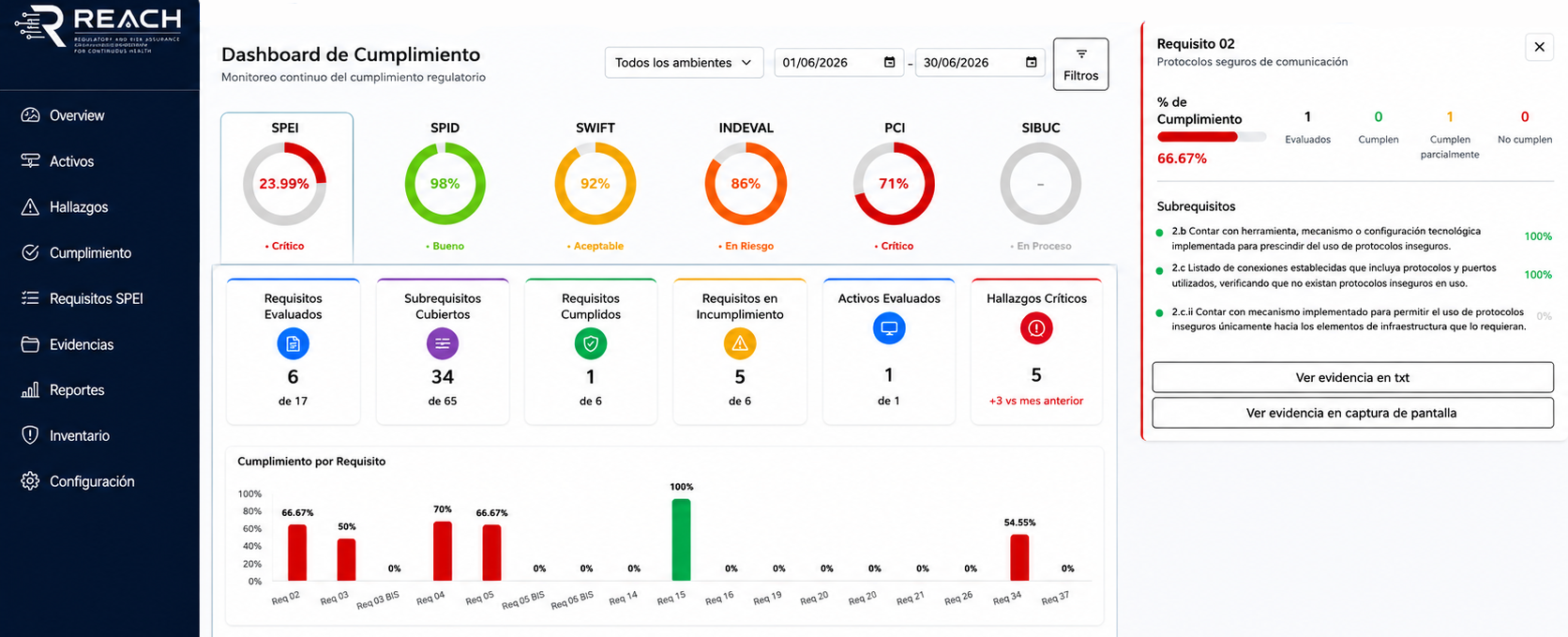
Task: Click the Evidencias folder icon
Action: 30,344
